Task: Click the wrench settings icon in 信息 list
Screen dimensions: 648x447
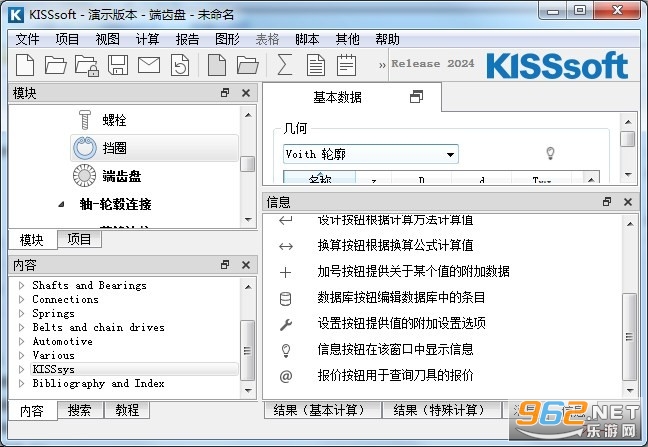Action: tap(286, 324)
